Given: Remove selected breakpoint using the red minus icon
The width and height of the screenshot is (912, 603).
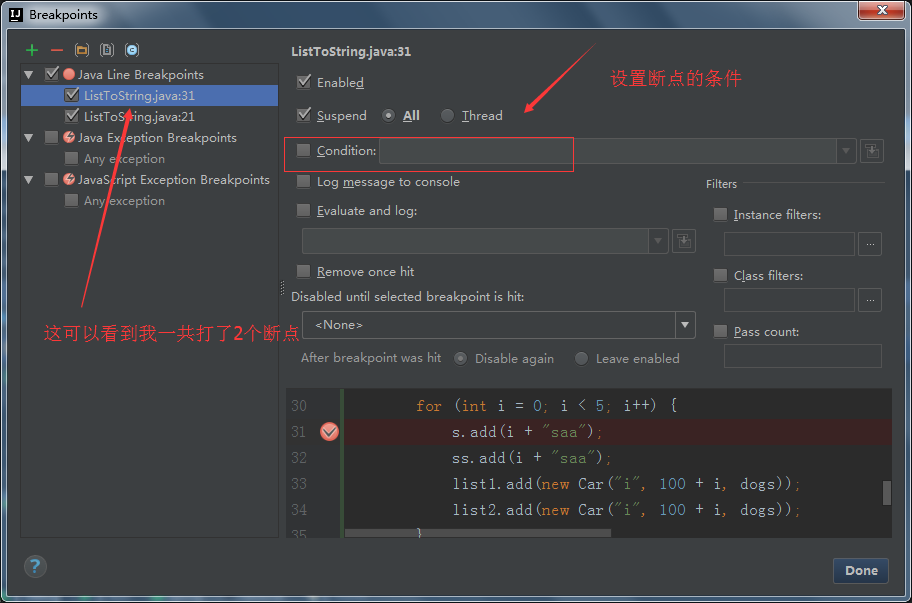Looking at the screenshot, I should 57,49.
